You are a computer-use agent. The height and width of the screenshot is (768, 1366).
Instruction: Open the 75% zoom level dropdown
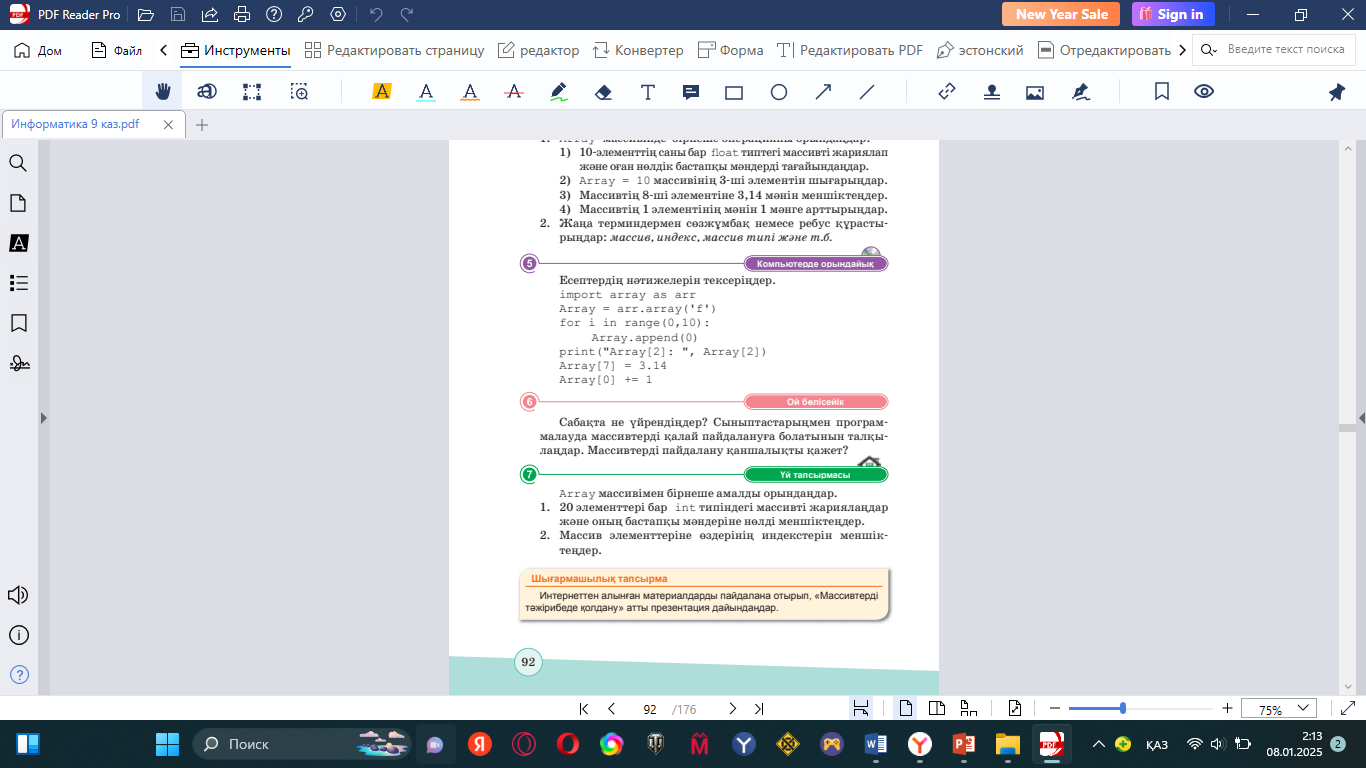tap(1278, 709)
